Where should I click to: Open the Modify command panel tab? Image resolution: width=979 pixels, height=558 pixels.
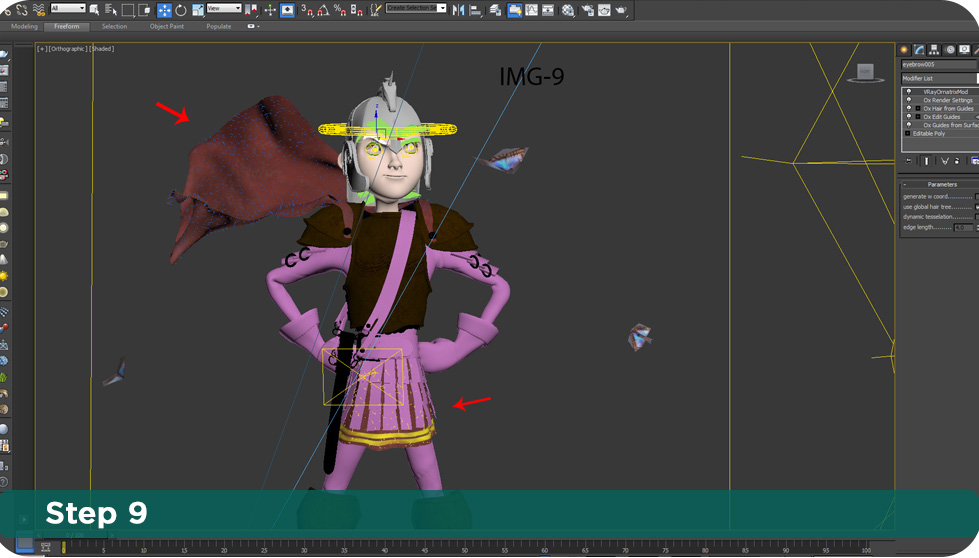[x=919, y=49]
